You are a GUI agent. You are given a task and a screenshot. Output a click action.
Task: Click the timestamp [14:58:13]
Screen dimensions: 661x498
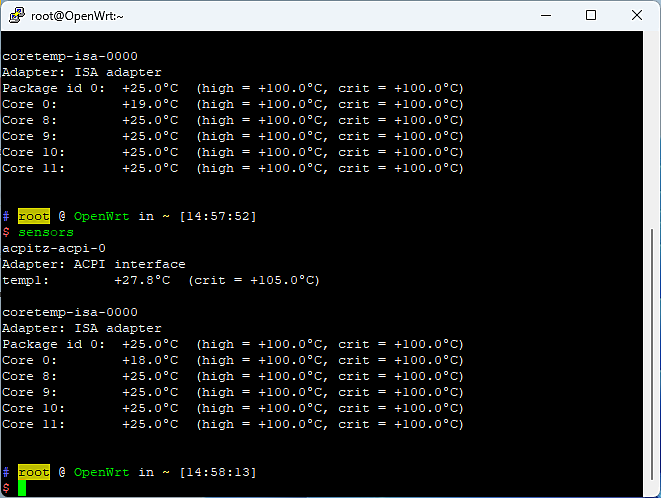tap(218, 472)
